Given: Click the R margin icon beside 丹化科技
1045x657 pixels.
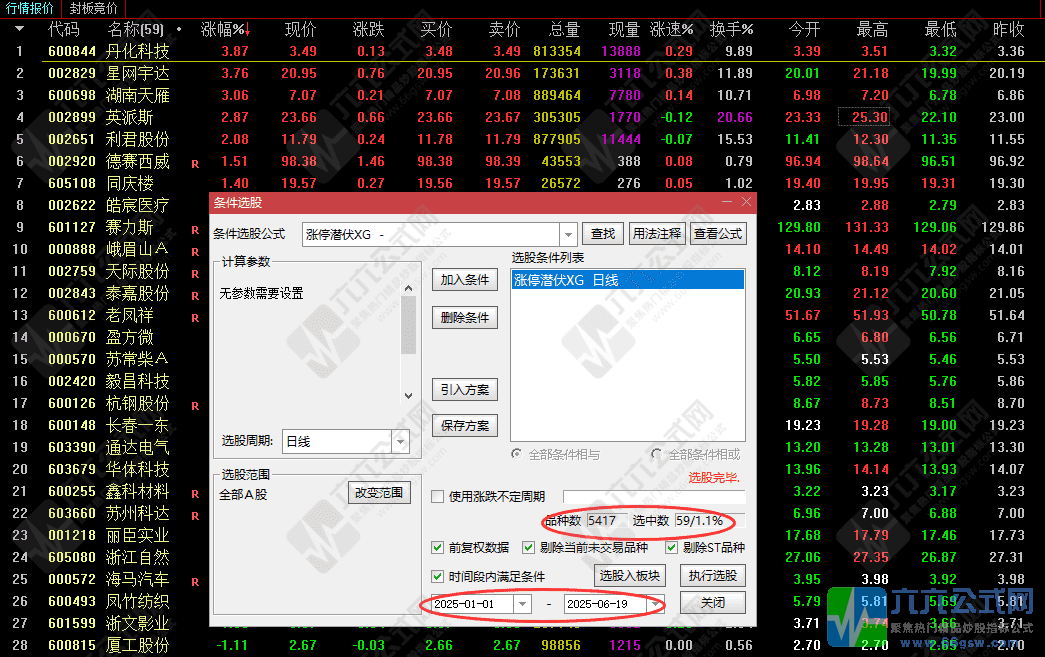Looking at the screenshot, I should pos(193,50).
